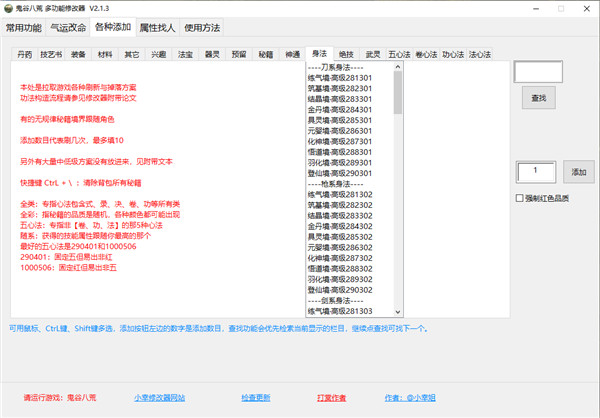The height and width of the screenshot is (418, 600).
Task: Select list item ending in 286302
Action: click(350, 248)
